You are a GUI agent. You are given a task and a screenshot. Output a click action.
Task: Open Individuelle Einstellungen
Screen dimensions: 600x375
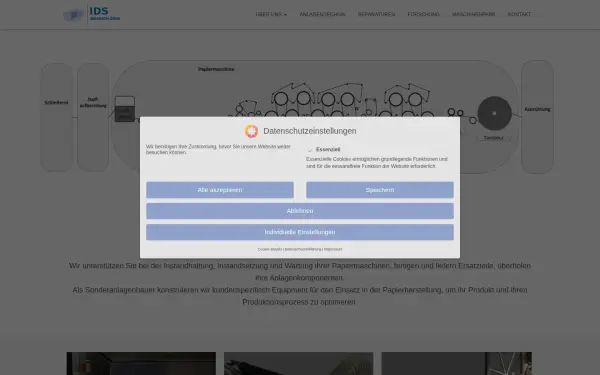point(300,232)
